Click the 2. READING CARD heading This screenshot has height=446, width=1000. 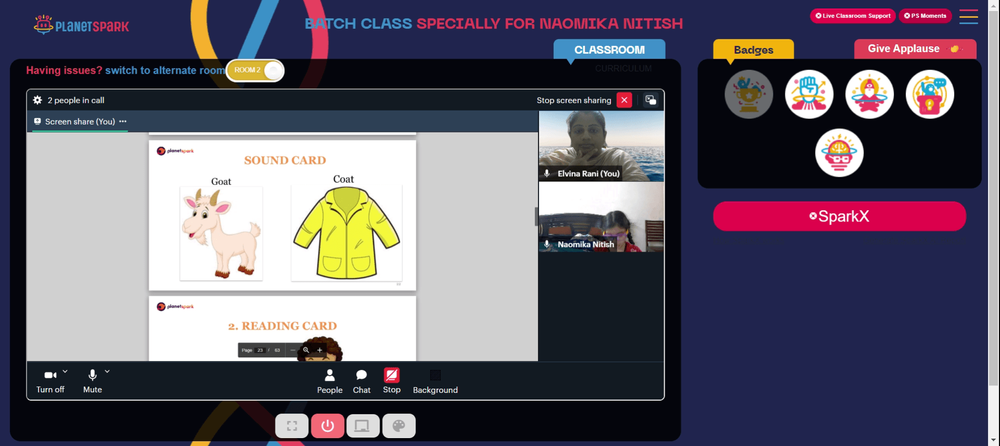(x=283, y=326)
